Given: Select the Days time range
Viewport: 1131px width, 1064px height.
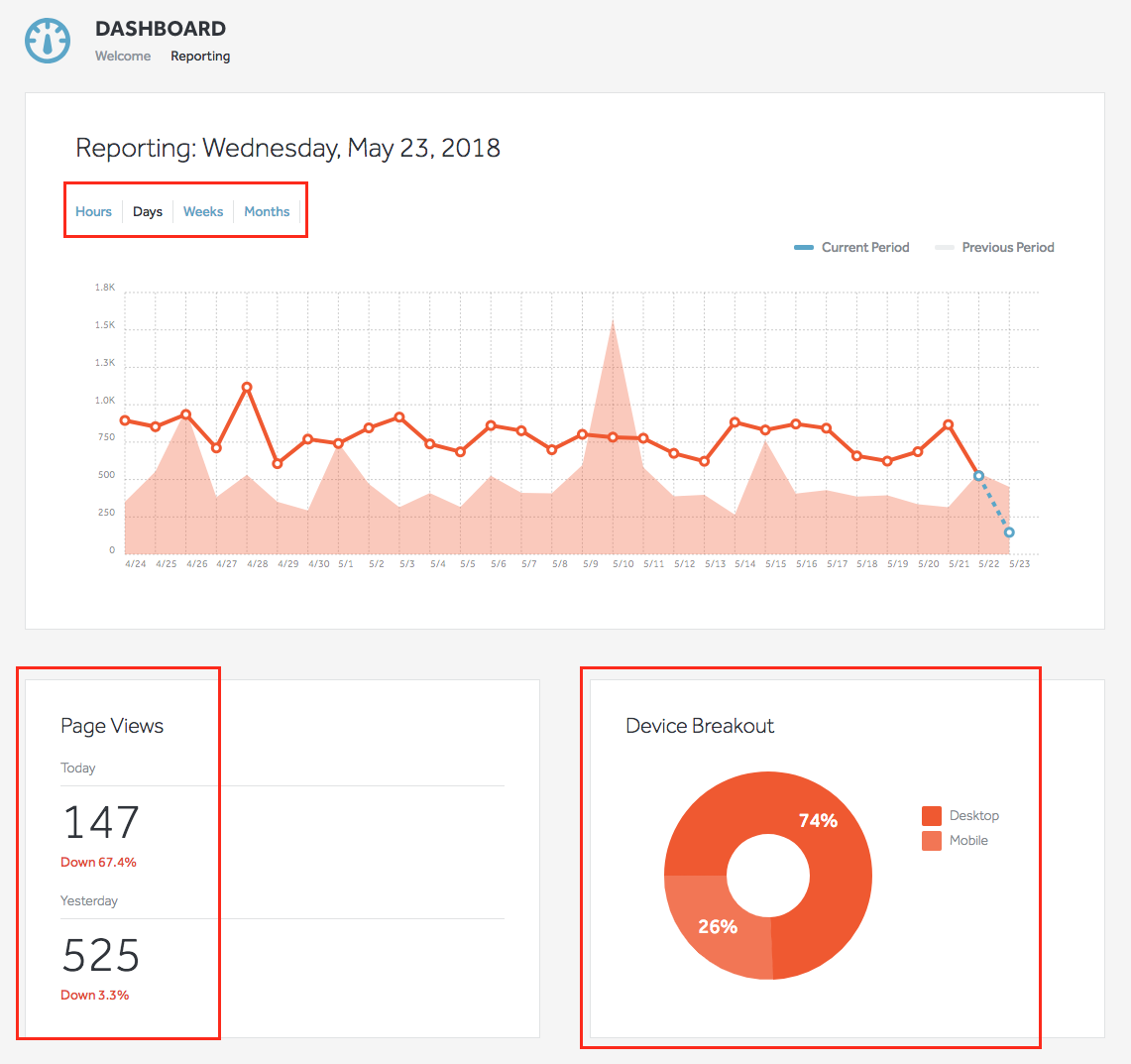Looking at the screenshot, I should 148,211.
